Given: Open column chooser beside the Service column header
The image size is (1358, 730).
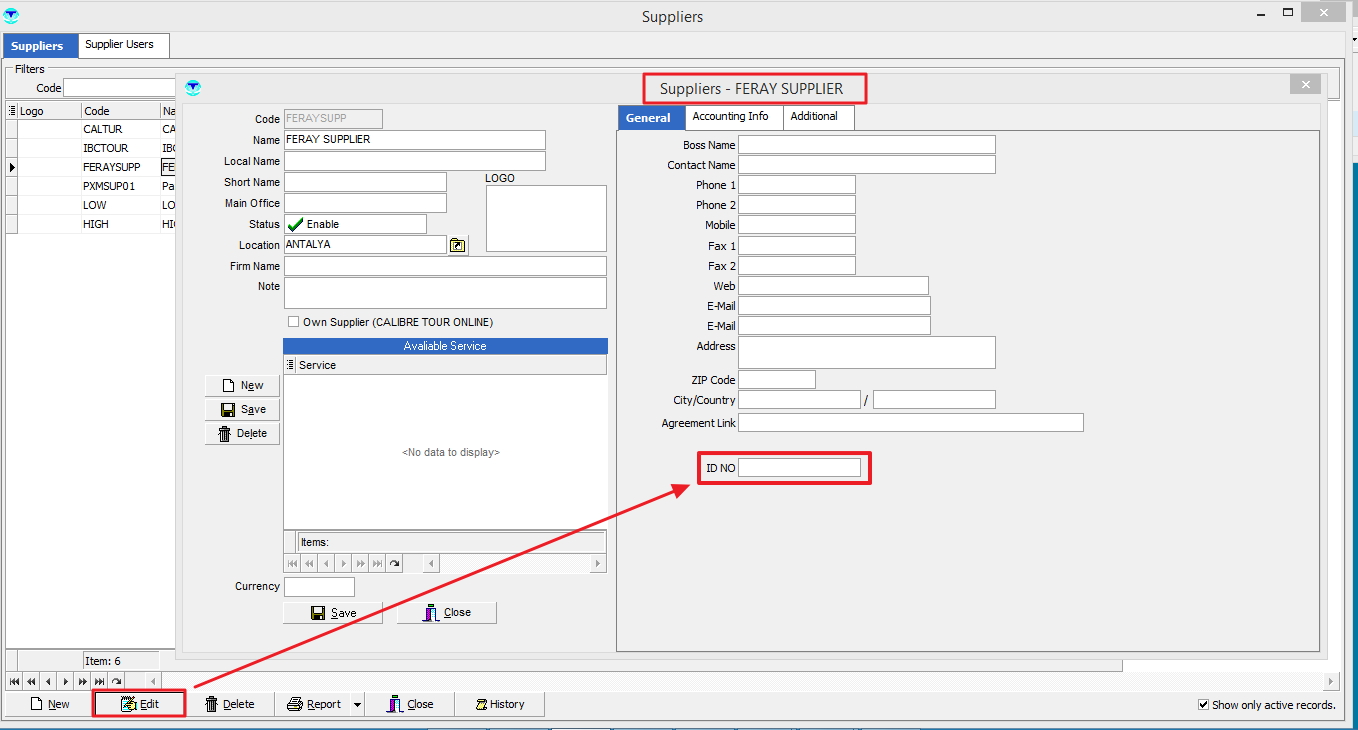Looking at the screenshot, I should pos(291,366).
